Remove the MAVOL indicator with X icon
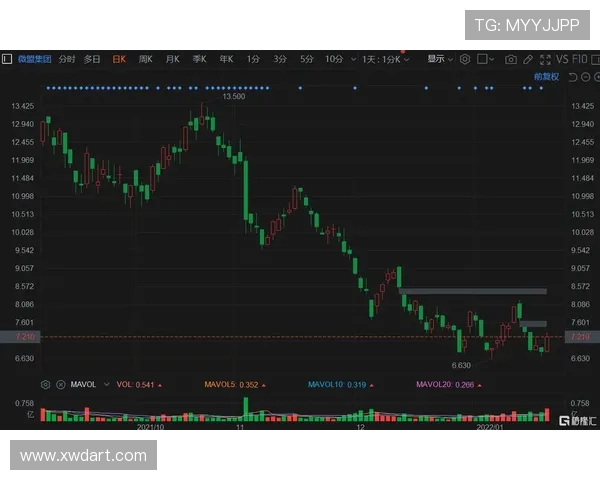This screenshot has height=480, width=600. tap(60, 385)
